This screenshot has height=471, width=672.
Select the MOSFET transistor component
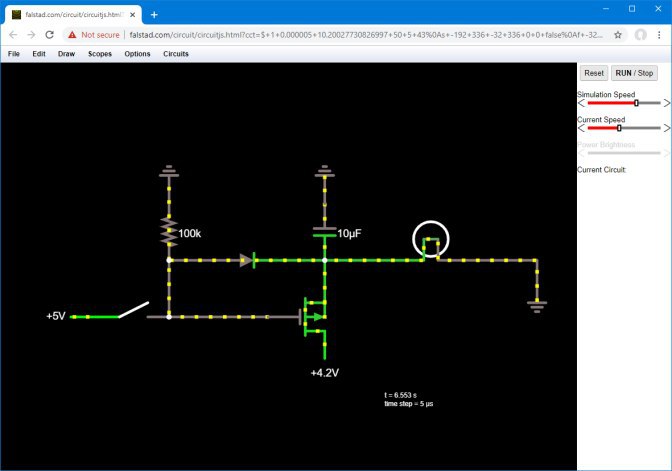point(313,317)
